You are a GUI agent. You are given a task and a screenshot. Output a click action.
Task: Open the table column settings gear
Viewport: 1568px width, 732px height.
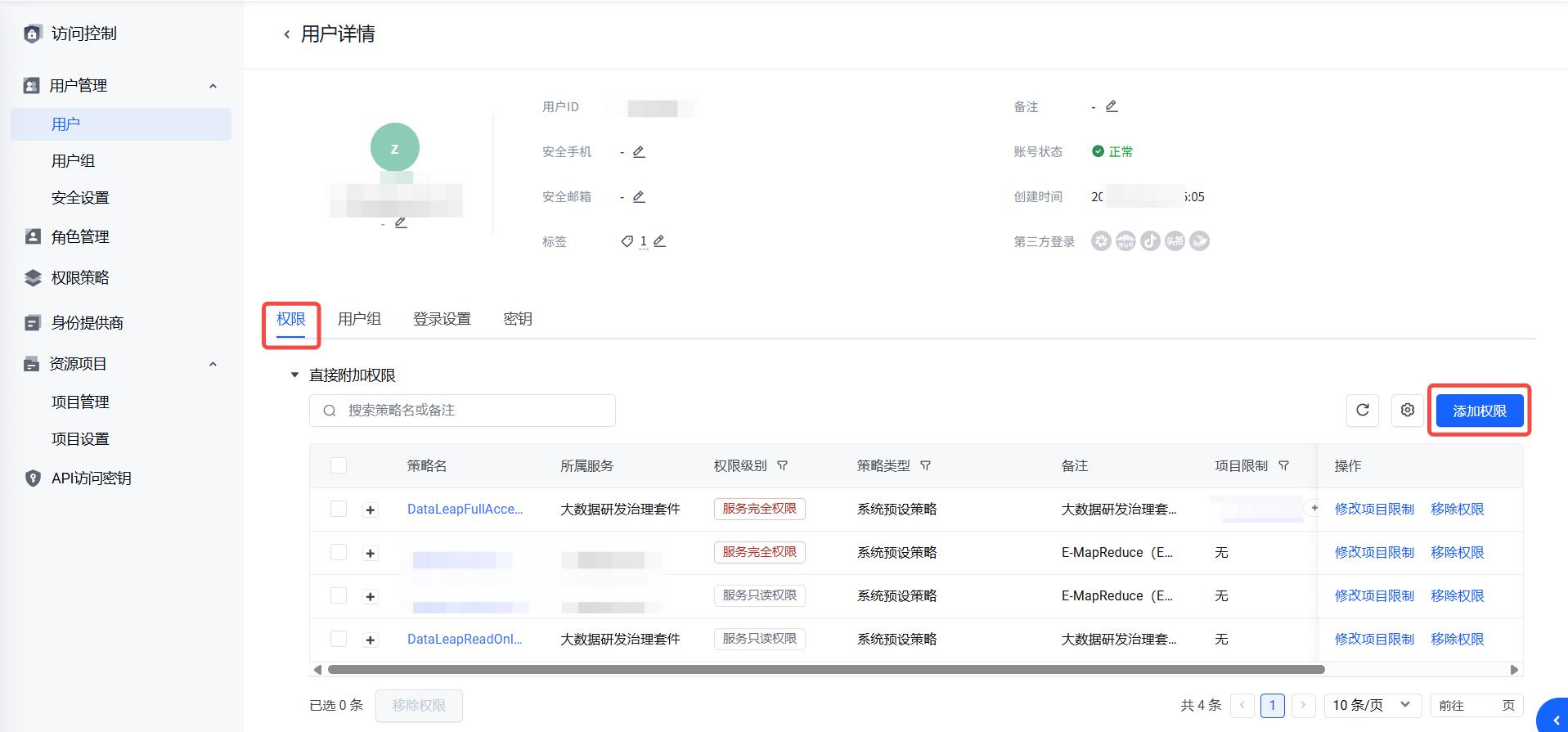tap(1407, 411)
